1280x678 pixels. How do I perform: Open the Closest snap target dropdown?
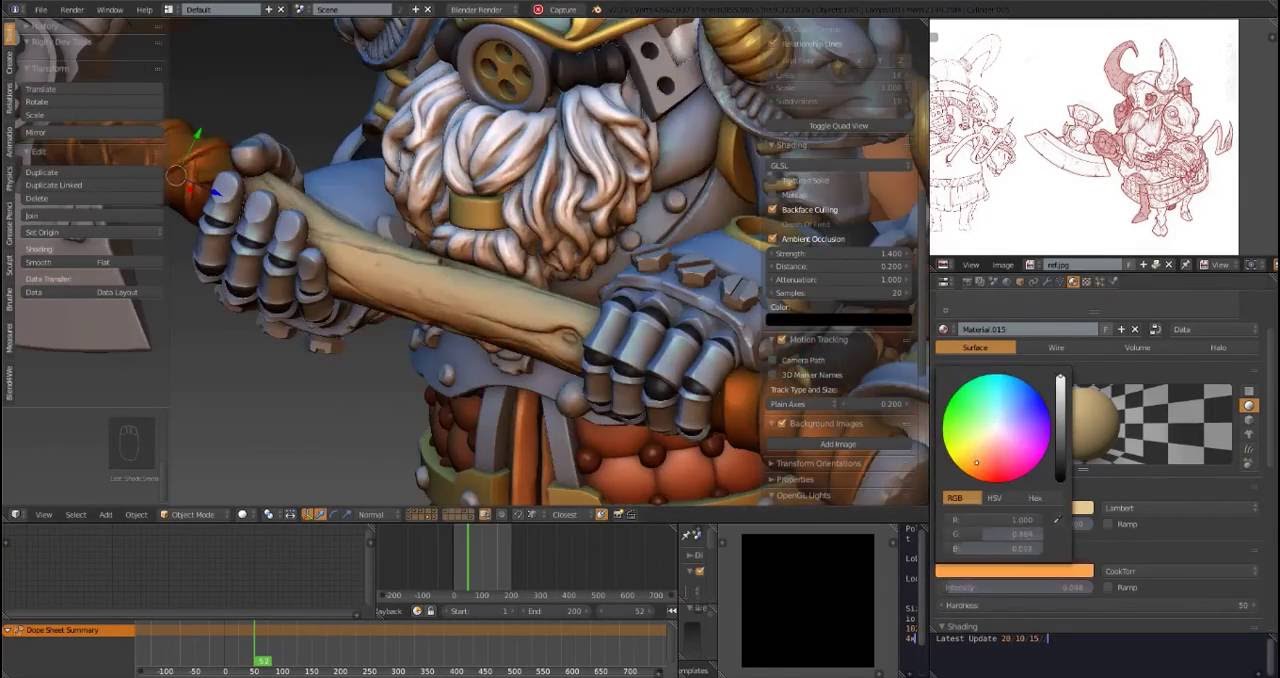coord(570,515)
